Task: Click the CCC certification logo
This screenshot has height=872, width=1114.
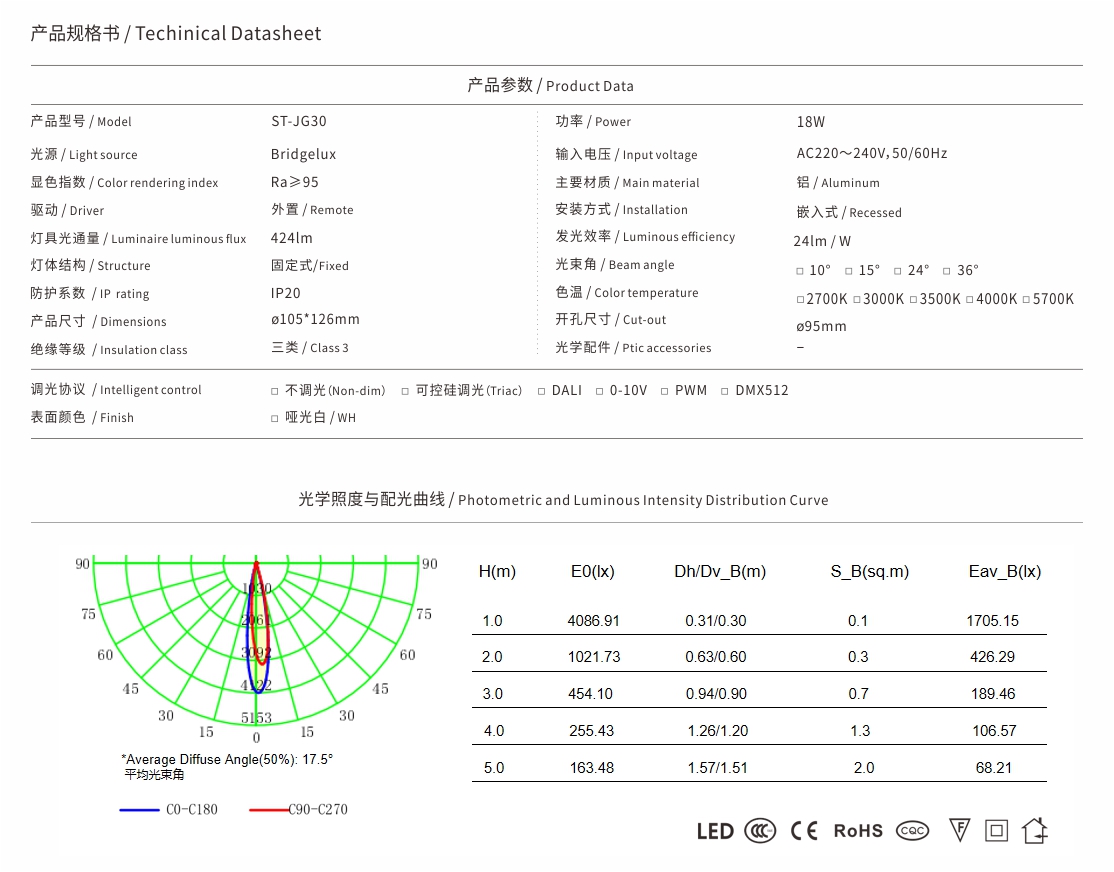Action: tap(759, 831)
